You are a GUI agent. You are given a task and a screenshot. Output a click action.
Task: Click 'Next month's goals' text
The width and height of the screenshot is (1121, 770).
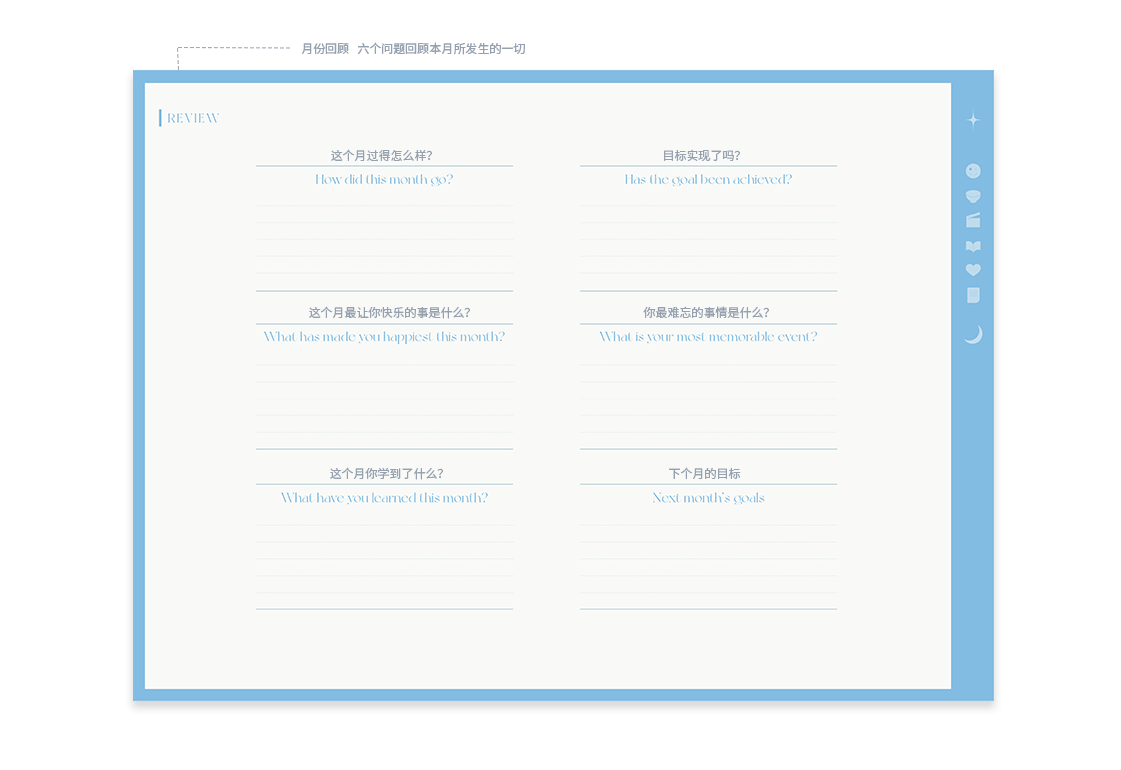coord(708,498)
